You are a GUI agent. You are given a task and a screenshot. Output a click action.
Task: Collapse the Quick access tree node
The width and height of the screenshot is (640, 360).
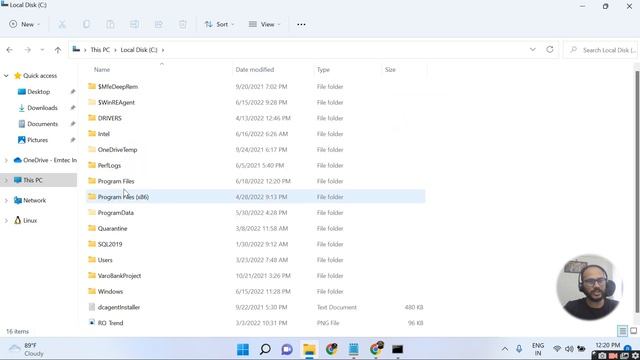(x=6, y=76)
